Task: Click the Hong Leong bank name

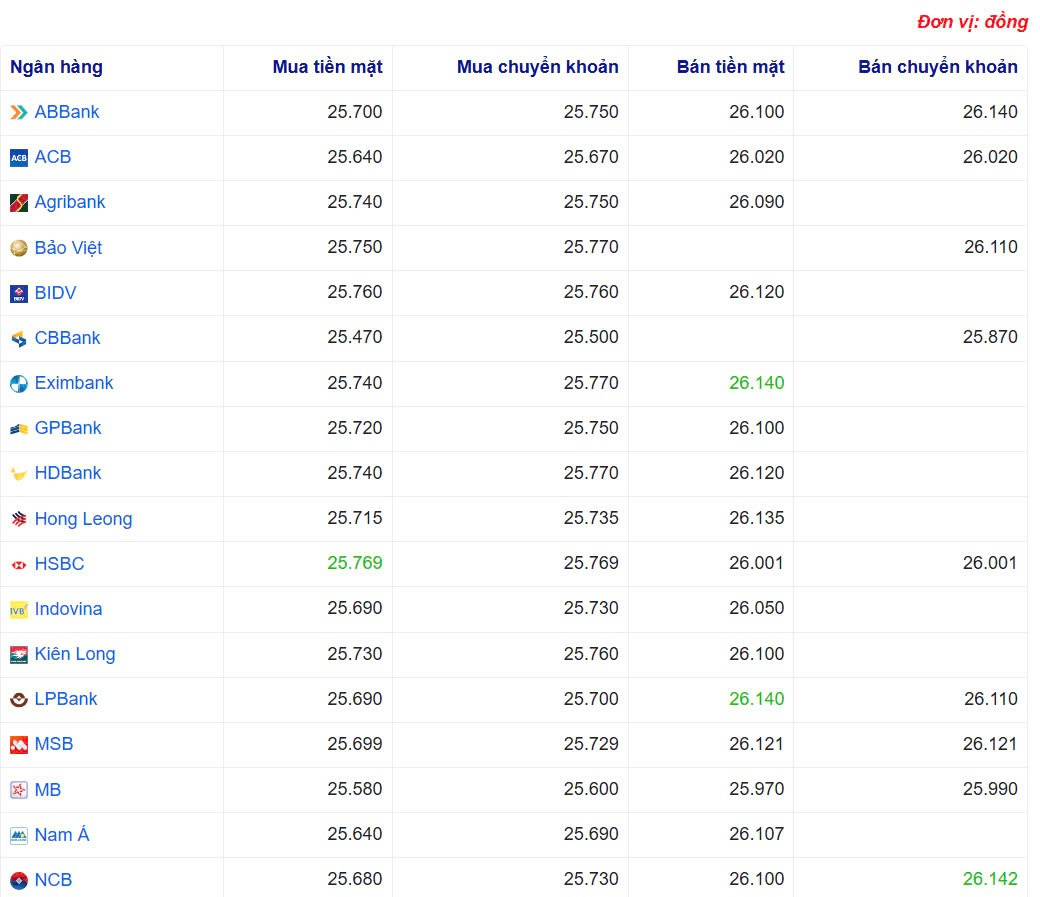Action: [82, 518]
